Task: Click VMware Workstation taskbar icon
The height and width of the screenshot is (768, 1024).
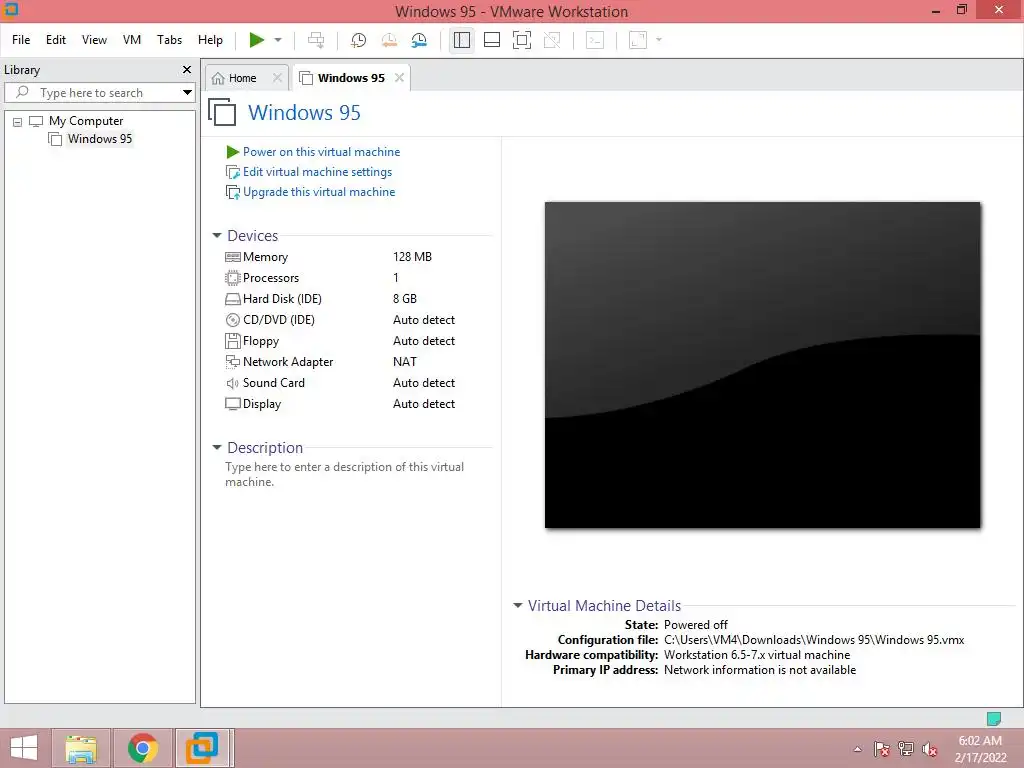Action: (x=202, y=748)
